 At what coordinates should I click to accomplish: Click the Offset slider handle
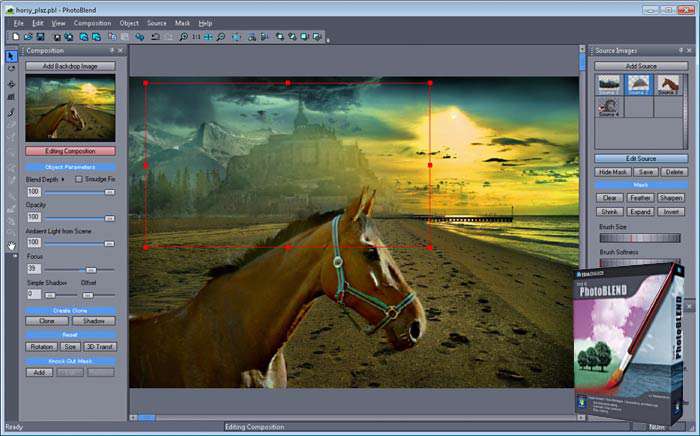coord(88,295)
